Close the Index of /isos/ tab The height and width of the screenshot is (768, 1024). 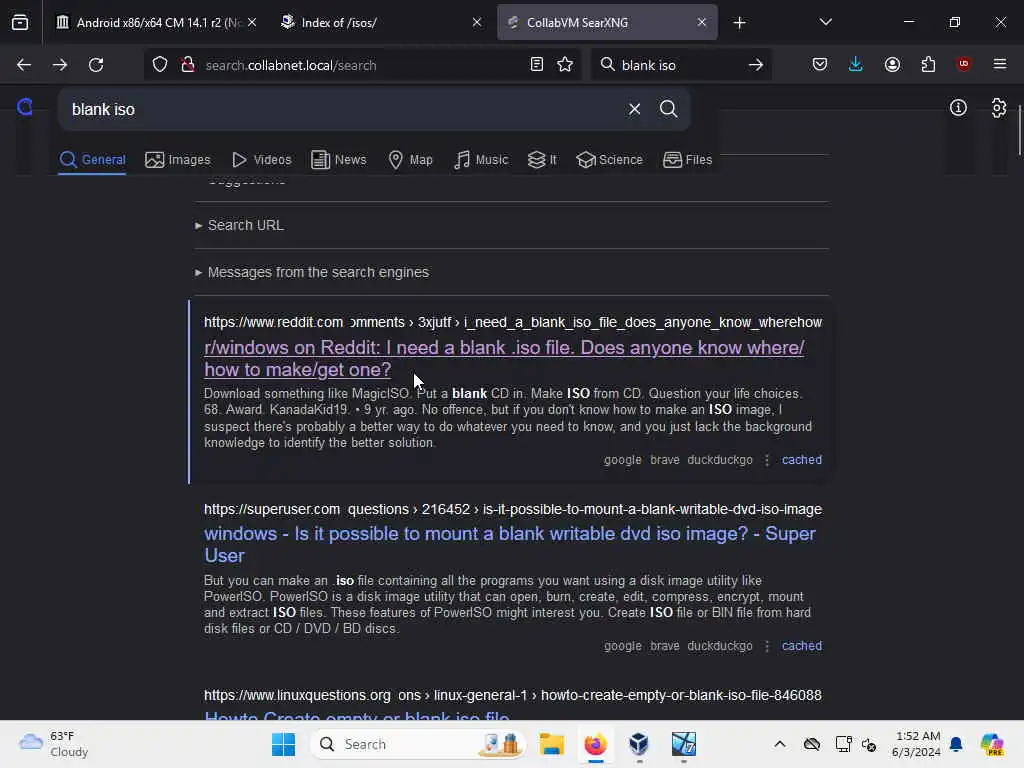(477, 22)
